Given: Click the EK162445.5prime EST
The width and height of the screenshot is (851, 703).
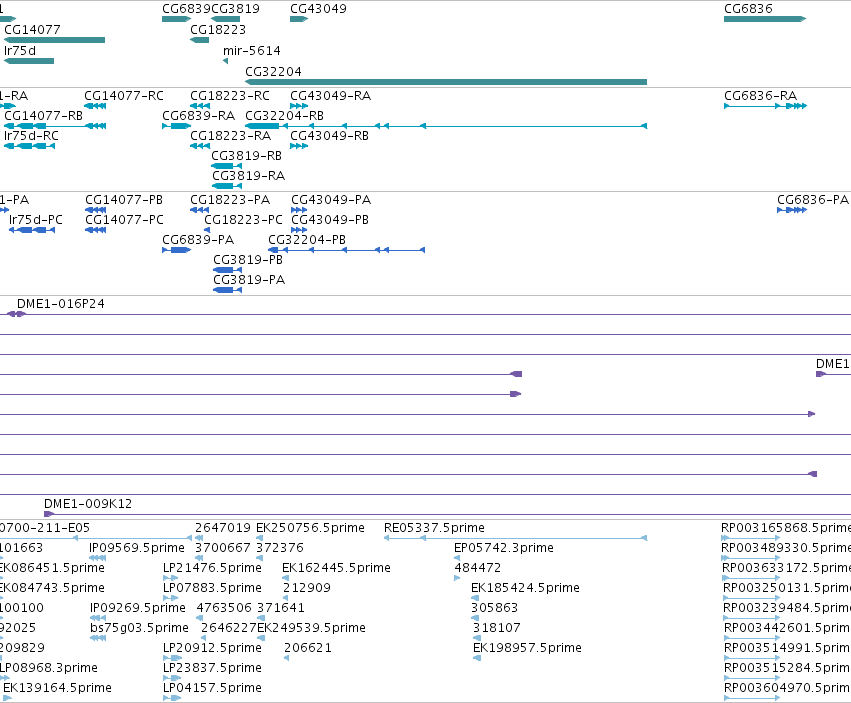Looking at the screenshot, I should [285, 578].
